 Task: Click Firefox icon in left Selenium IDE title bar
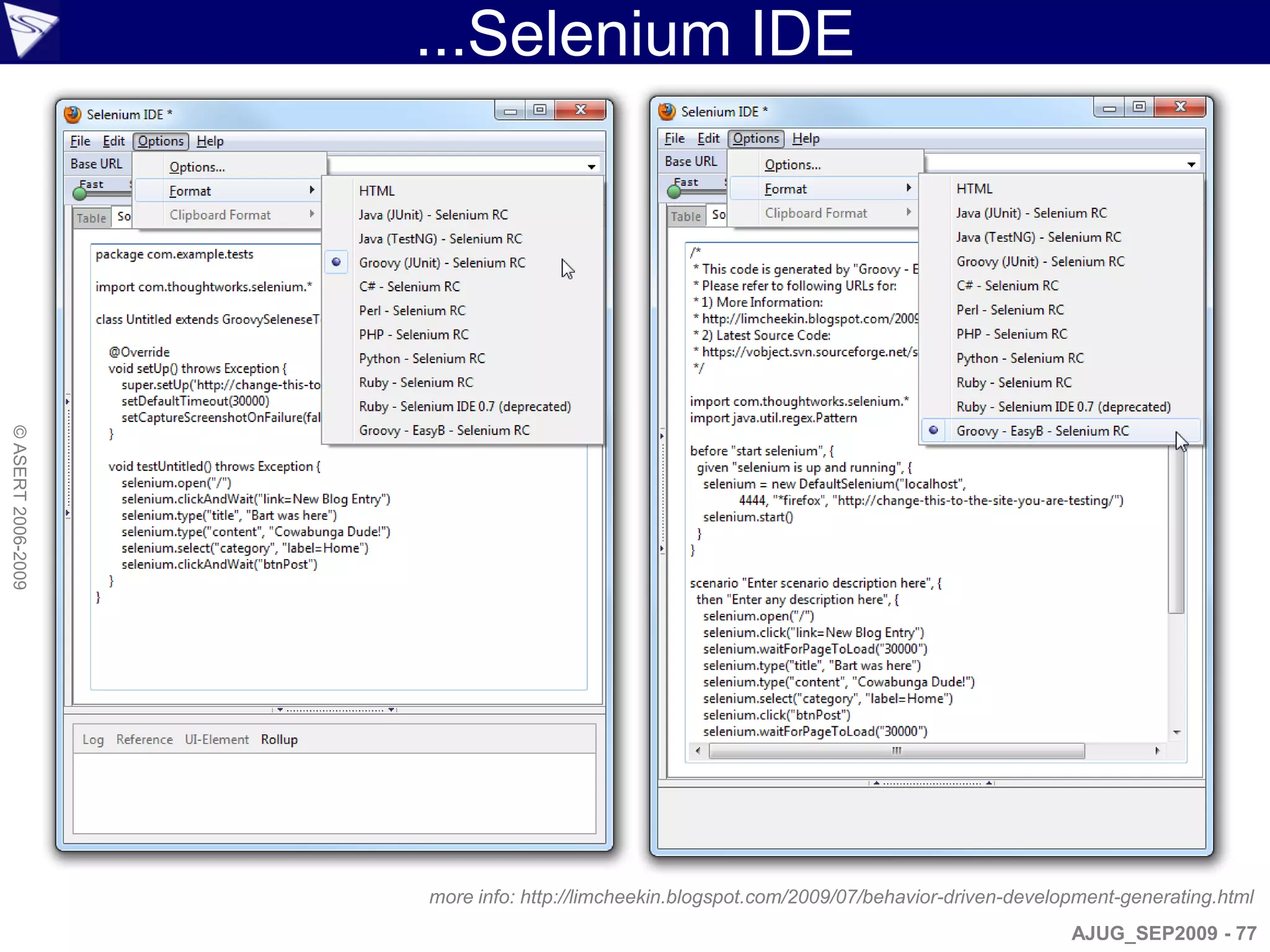[73, 114]
